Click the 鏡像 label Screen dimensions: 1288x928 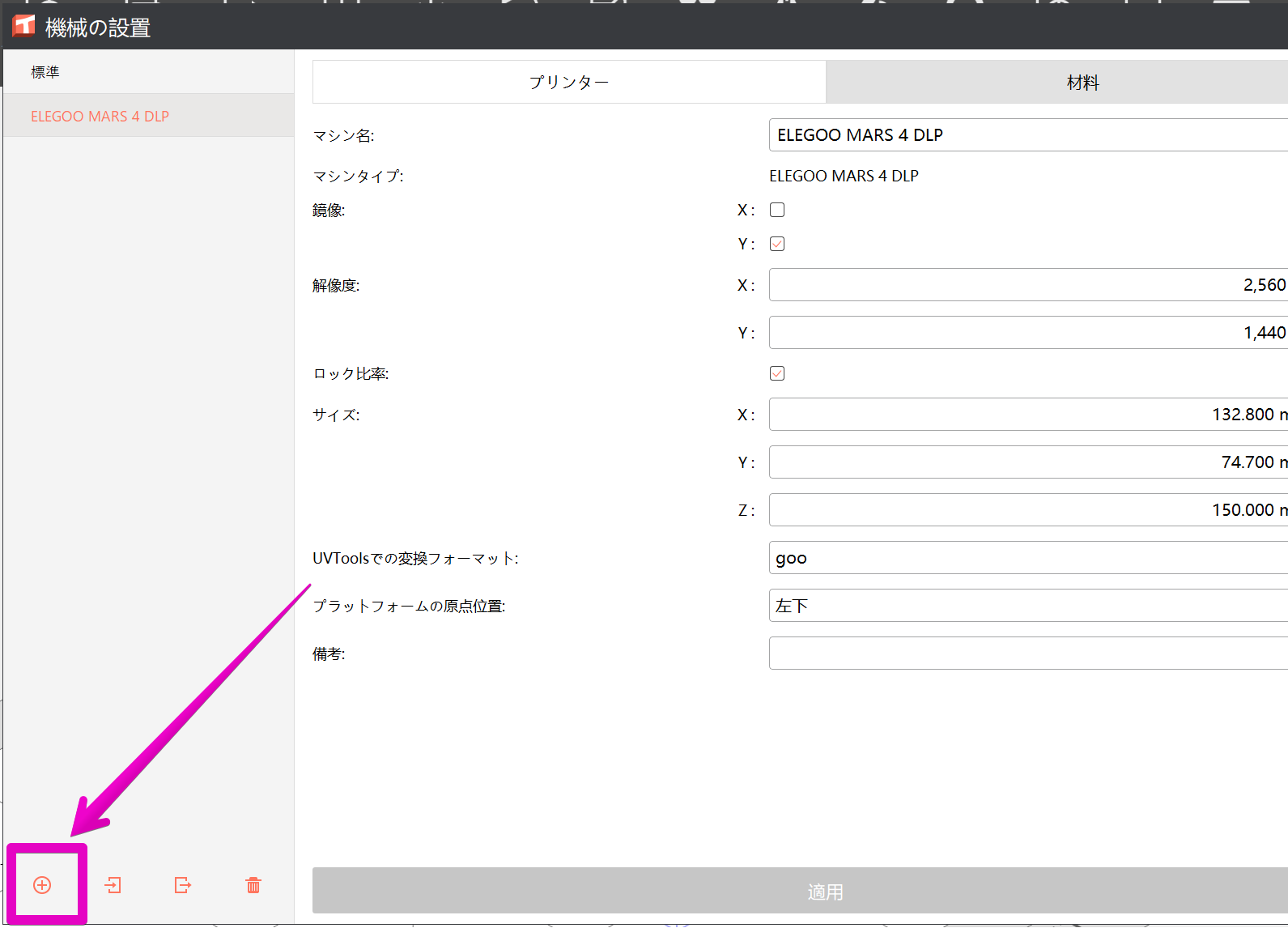pos(329,211)
